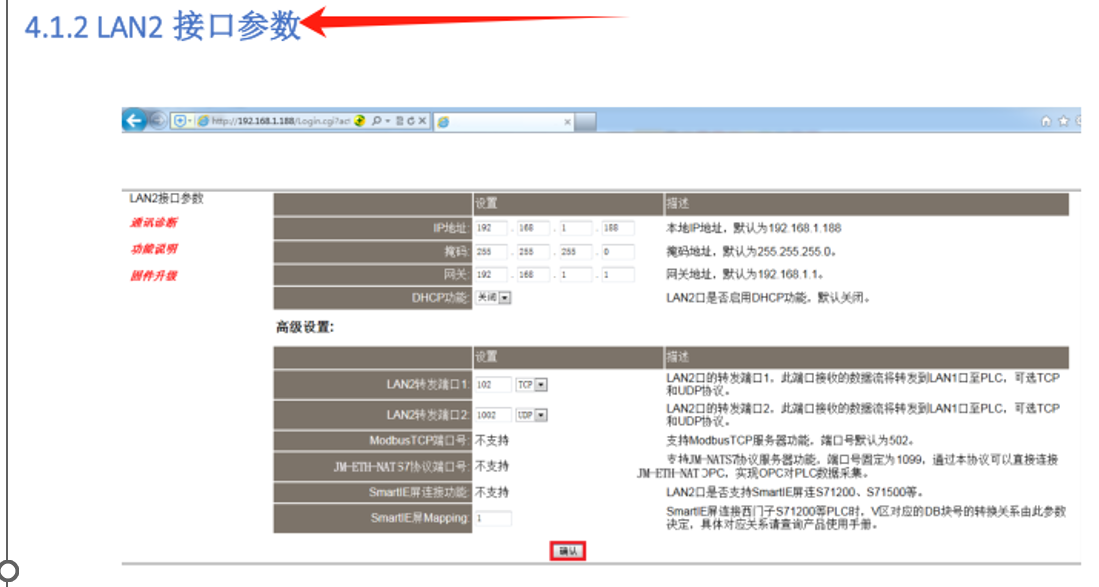Click the LAN2转发端口2 port field 1002
The width and height of the screenshot is (1099, 587).
(493, 415)
